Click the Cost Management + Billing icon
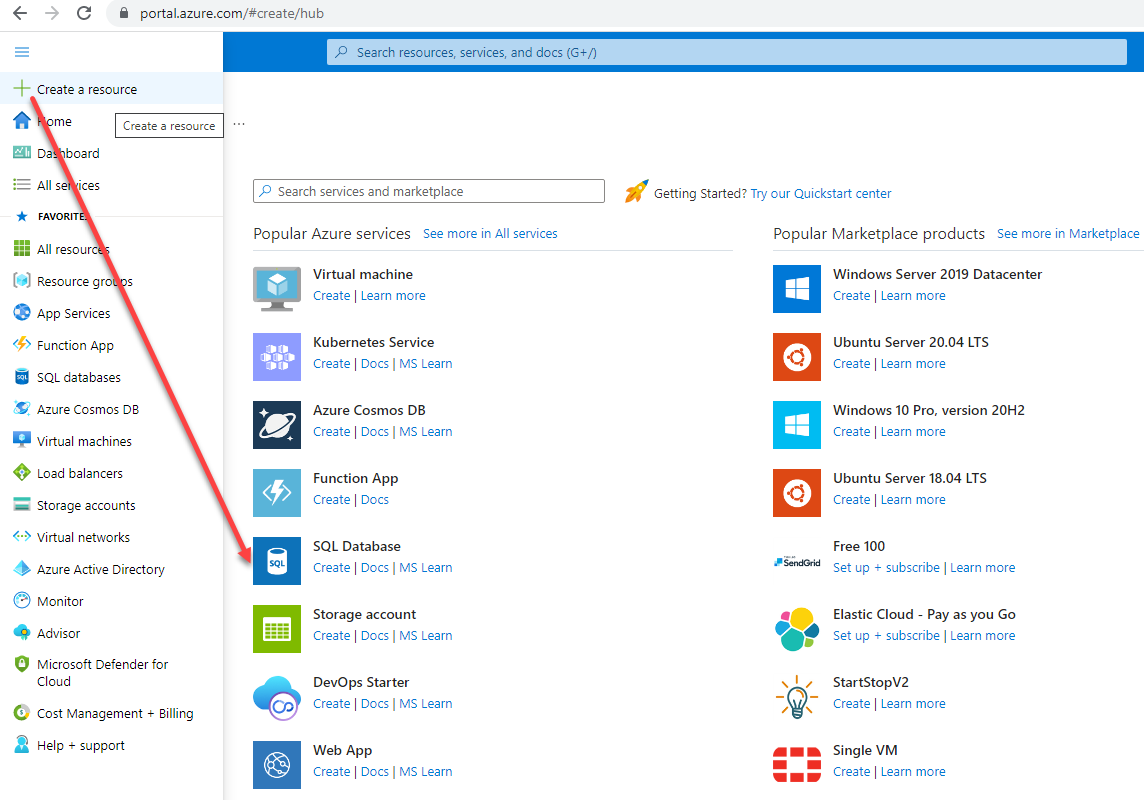Viewport: 1144px width, 800px height. [22, 712]
